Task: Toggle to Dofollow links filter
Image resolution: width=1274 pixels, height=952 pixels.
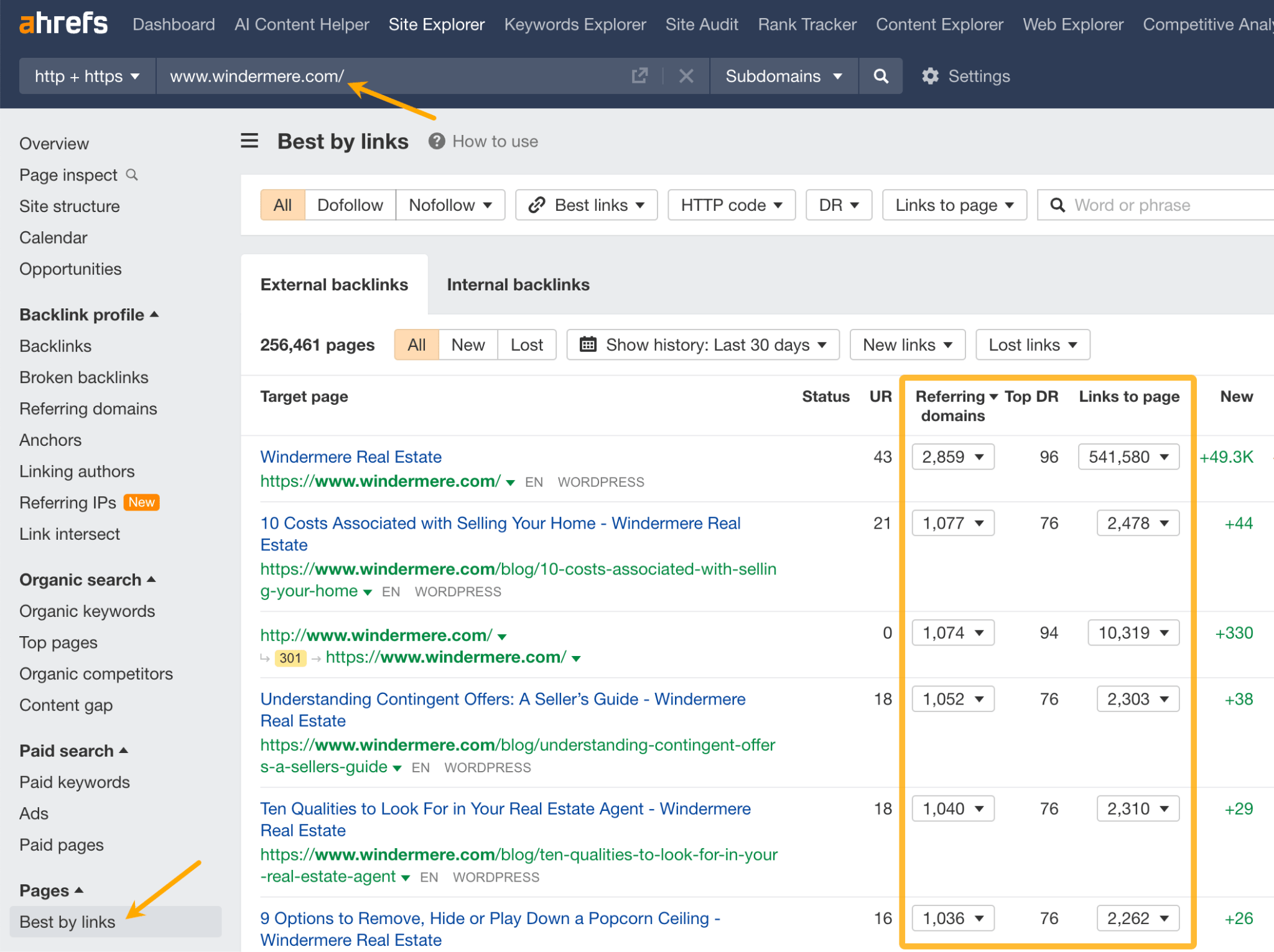Action: [350, 205]
